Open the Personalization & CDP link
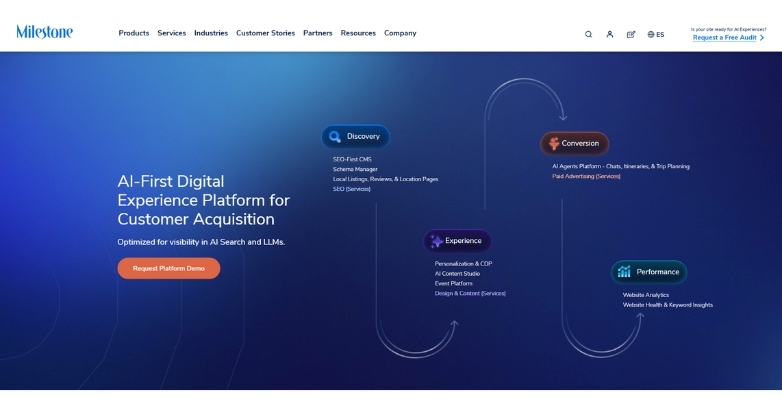Viewport: 782px width, 410px height. coord(463,264)
